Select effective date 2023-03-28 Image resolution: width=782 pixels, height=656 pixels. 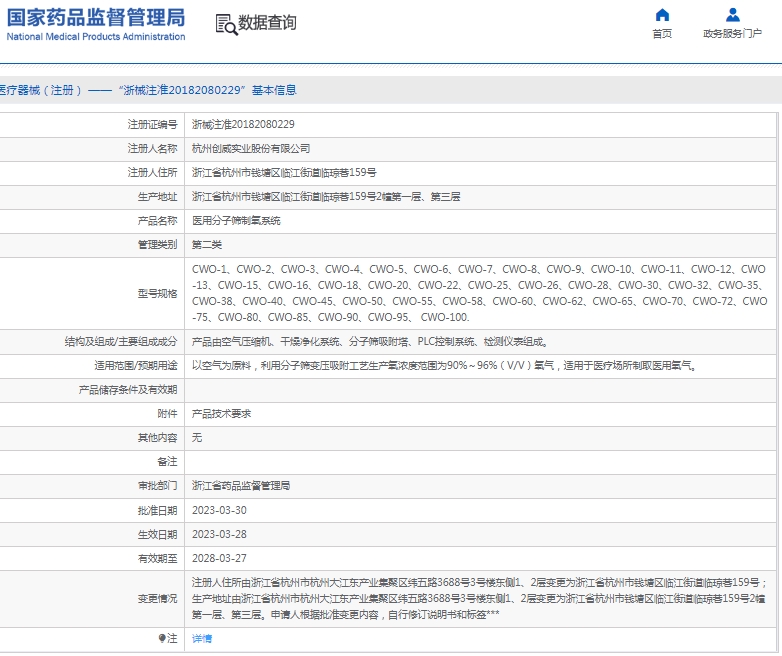click(x=219, y=534)
